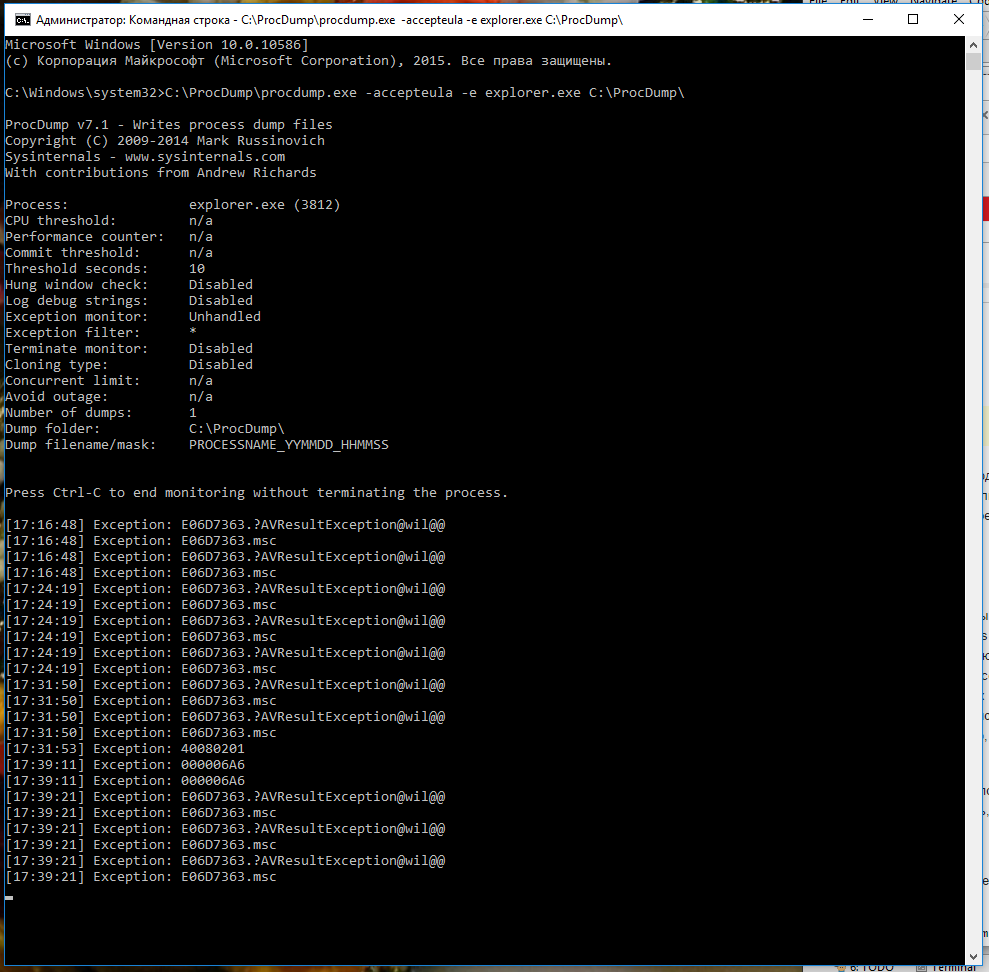
Task: Click the C:\Windows\system32> procdump command line
Action: [344, 93]
